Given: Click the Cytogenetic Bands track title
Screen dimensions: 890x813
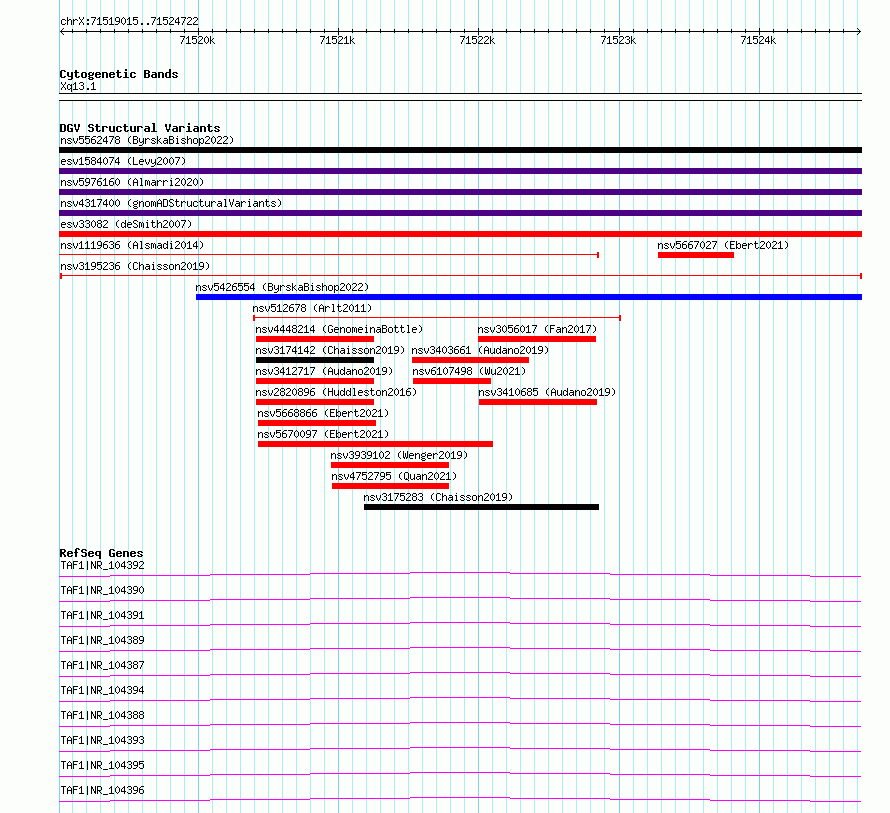Looking at the screenshot, I should (x=119, y=74).
